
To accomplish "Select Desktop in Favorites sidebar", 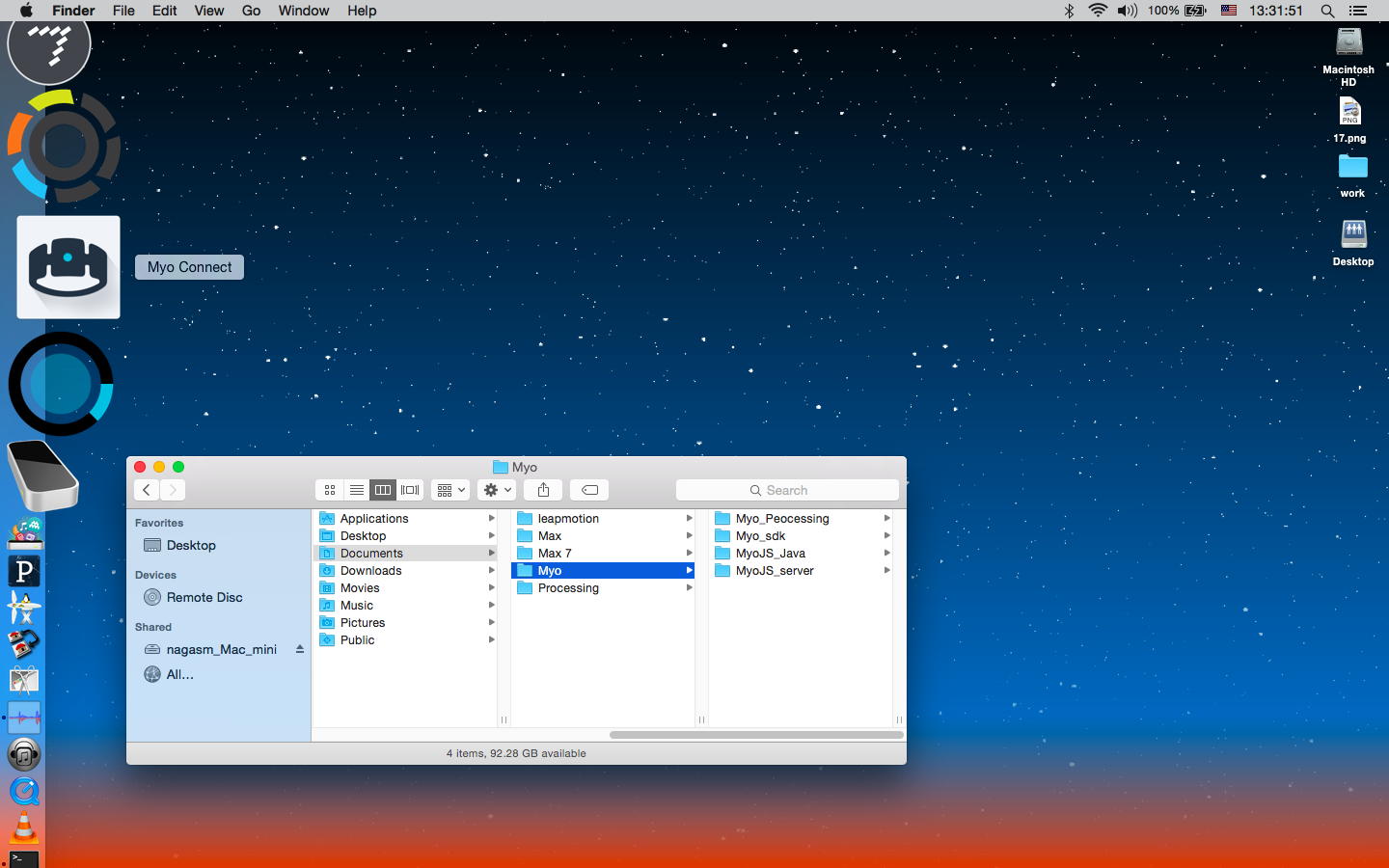I will coord(191,545).
